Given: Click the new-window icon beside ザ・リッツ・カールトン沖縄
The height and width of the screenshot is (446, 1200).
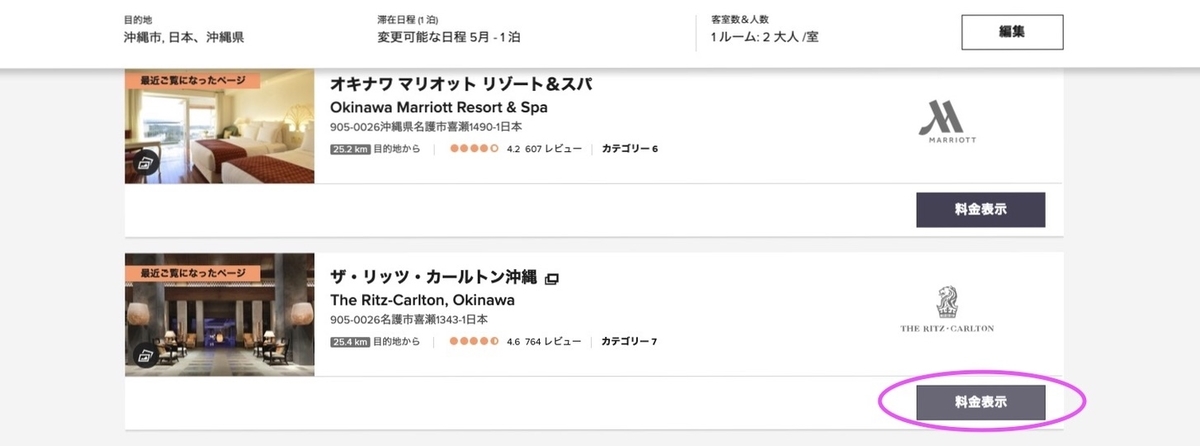Looking at the screenshot, I should tap(552, 278).
